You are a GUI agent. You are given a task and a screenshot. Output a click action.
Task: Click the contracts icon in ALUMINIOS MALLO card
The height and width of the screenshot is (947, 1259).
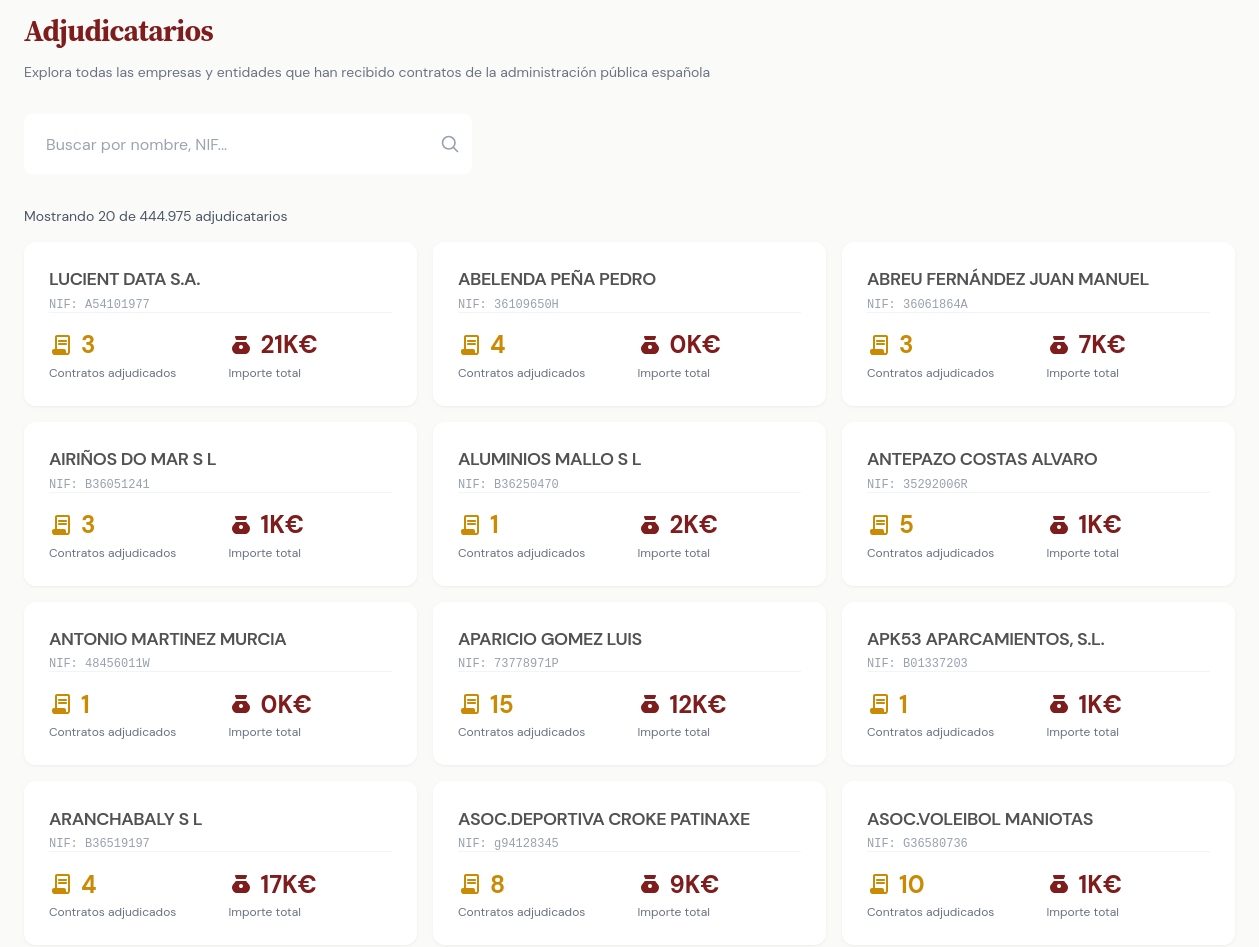(x=470, y=525)
